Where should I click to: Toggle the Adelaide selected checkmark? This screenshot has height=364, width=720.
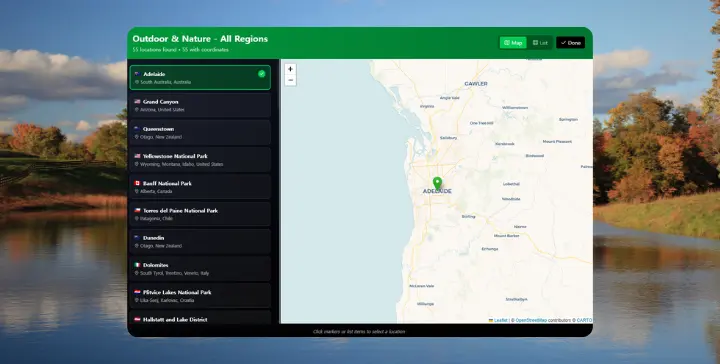(x=262, y=73)
